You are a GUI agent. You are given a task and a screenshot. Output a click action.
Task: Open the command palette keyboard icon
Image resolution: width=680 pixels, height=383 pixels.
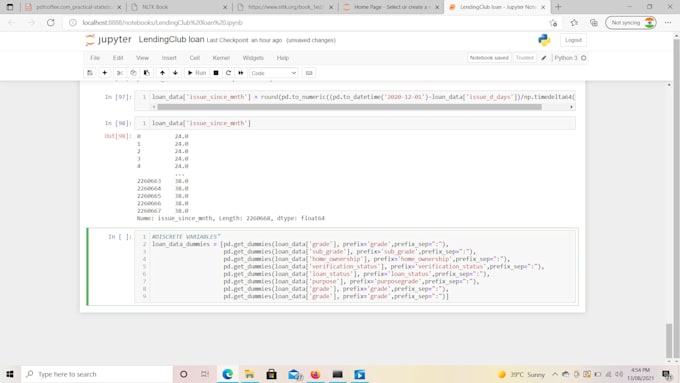[309, 73]
